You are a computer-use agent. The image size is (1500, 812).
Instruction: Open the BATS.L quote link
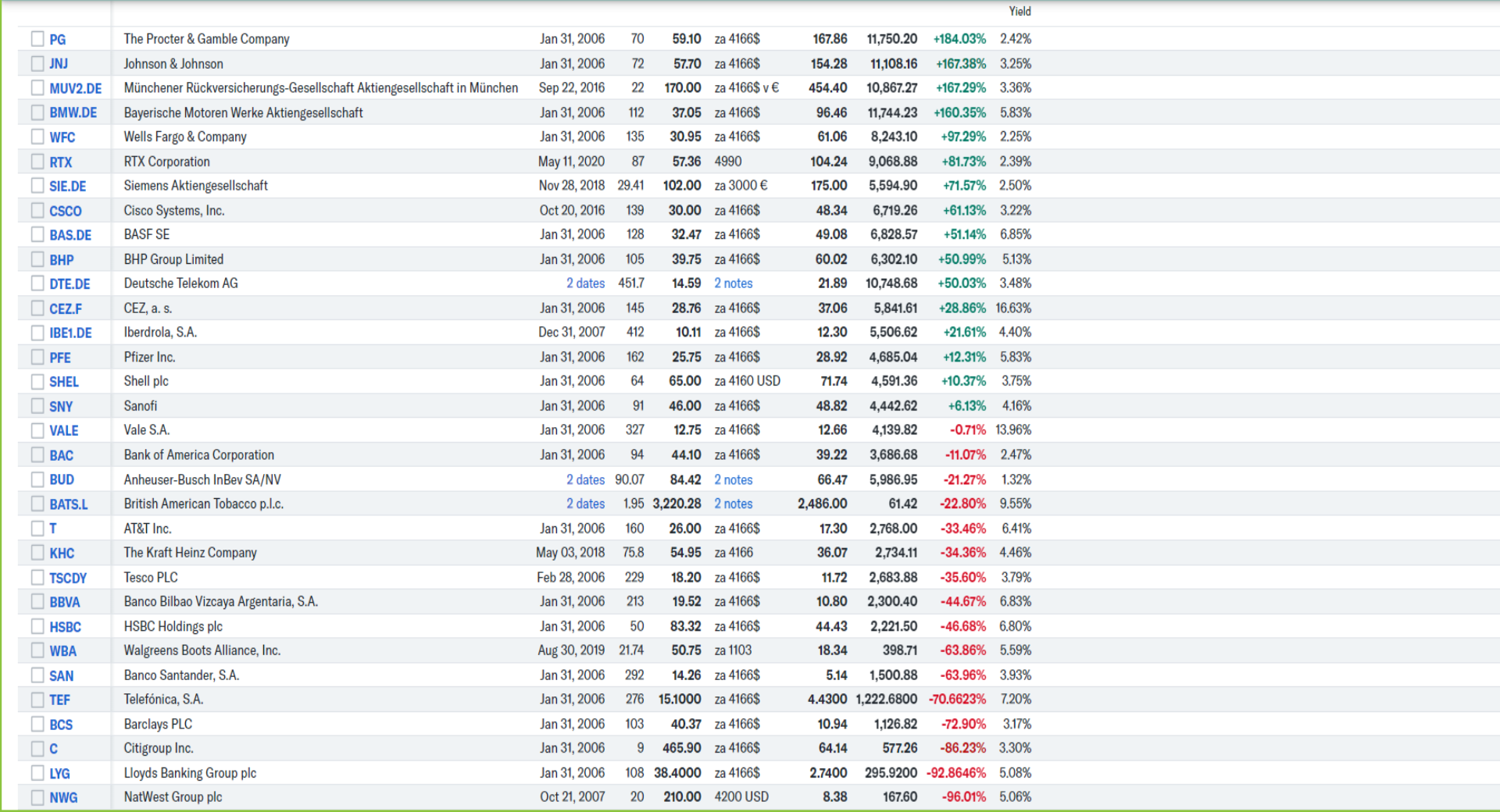click(x=69, y=504)
